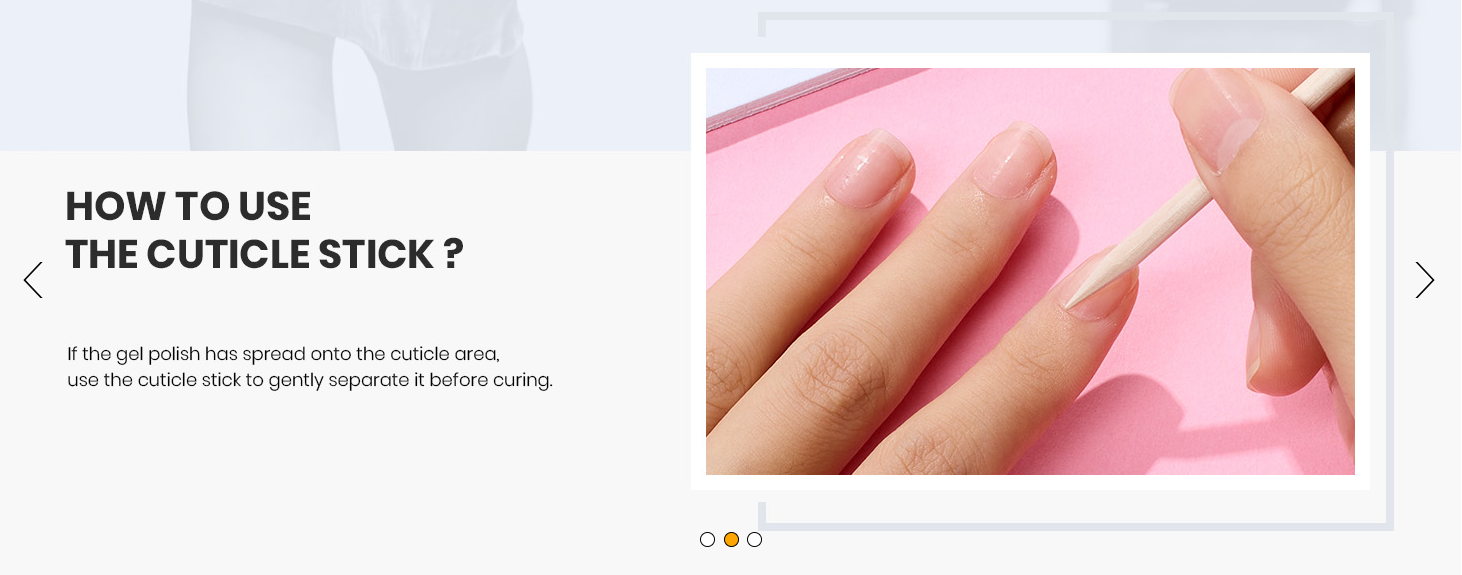Select the third carousel dot indicator
The image size is (1462, 575).
[755, 540]
